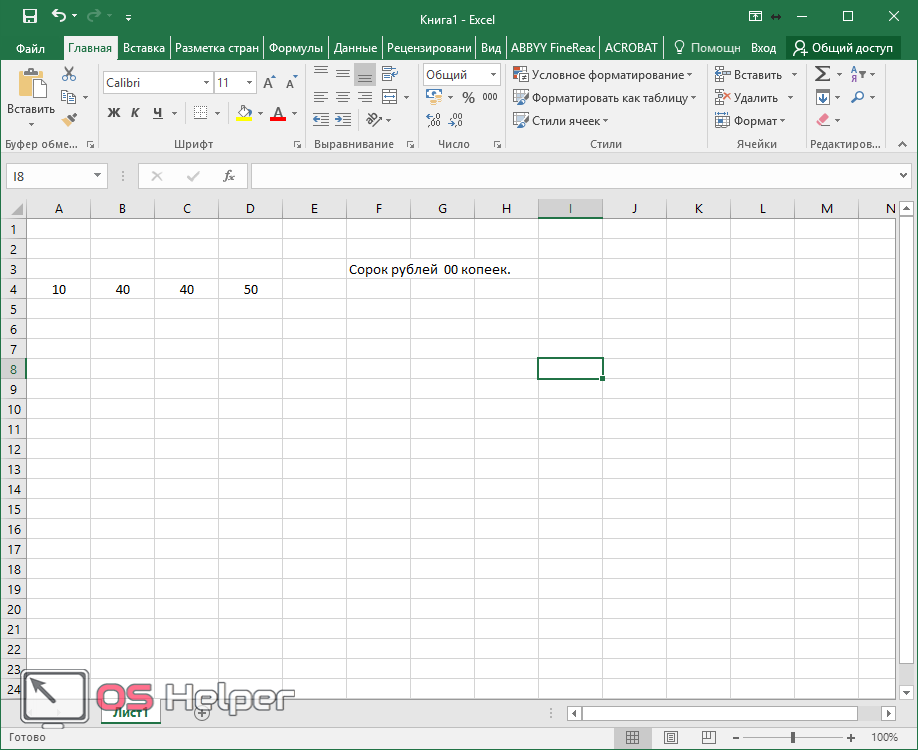Click the AutoSum sigma icon

click(x=822, y=75)
